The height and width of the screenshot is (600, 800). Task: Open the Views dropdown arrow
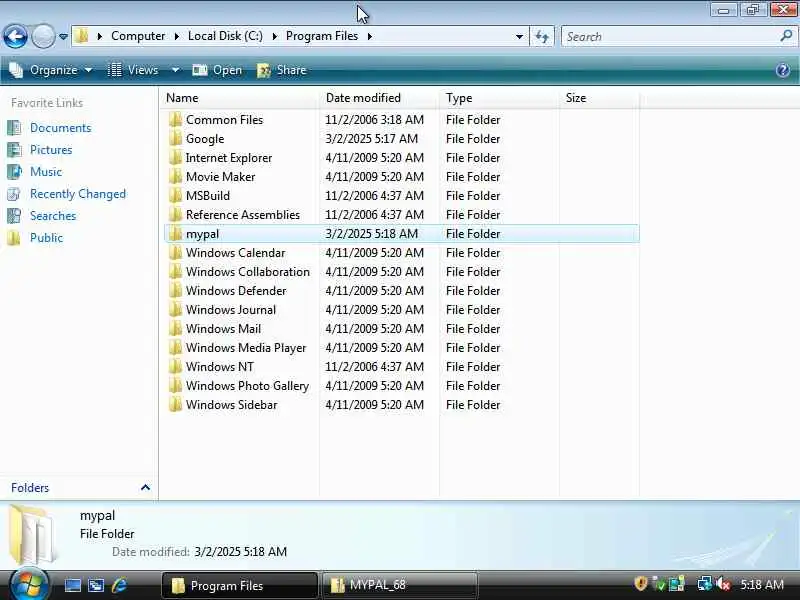[175, 70]
